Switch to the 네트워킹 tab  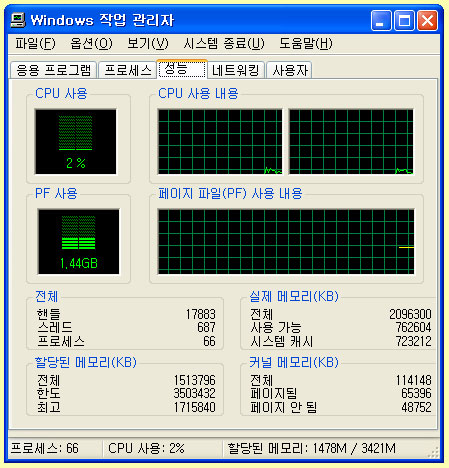(236, 70)
